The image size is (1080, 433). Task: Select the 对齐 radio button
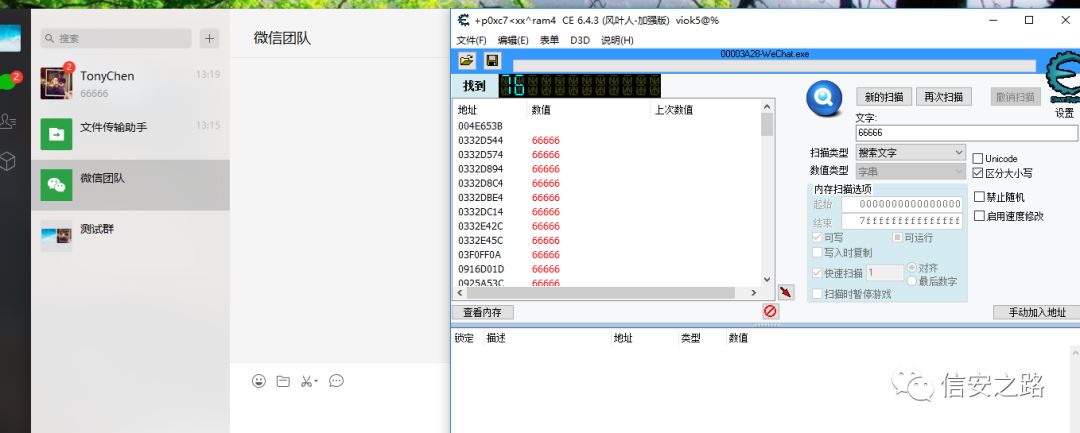912,267
